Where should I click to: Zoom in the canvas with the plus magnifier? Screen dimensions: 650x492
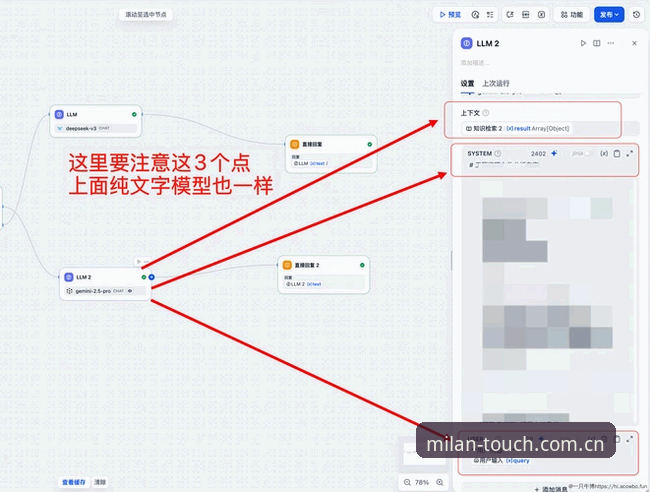point(439,482)
